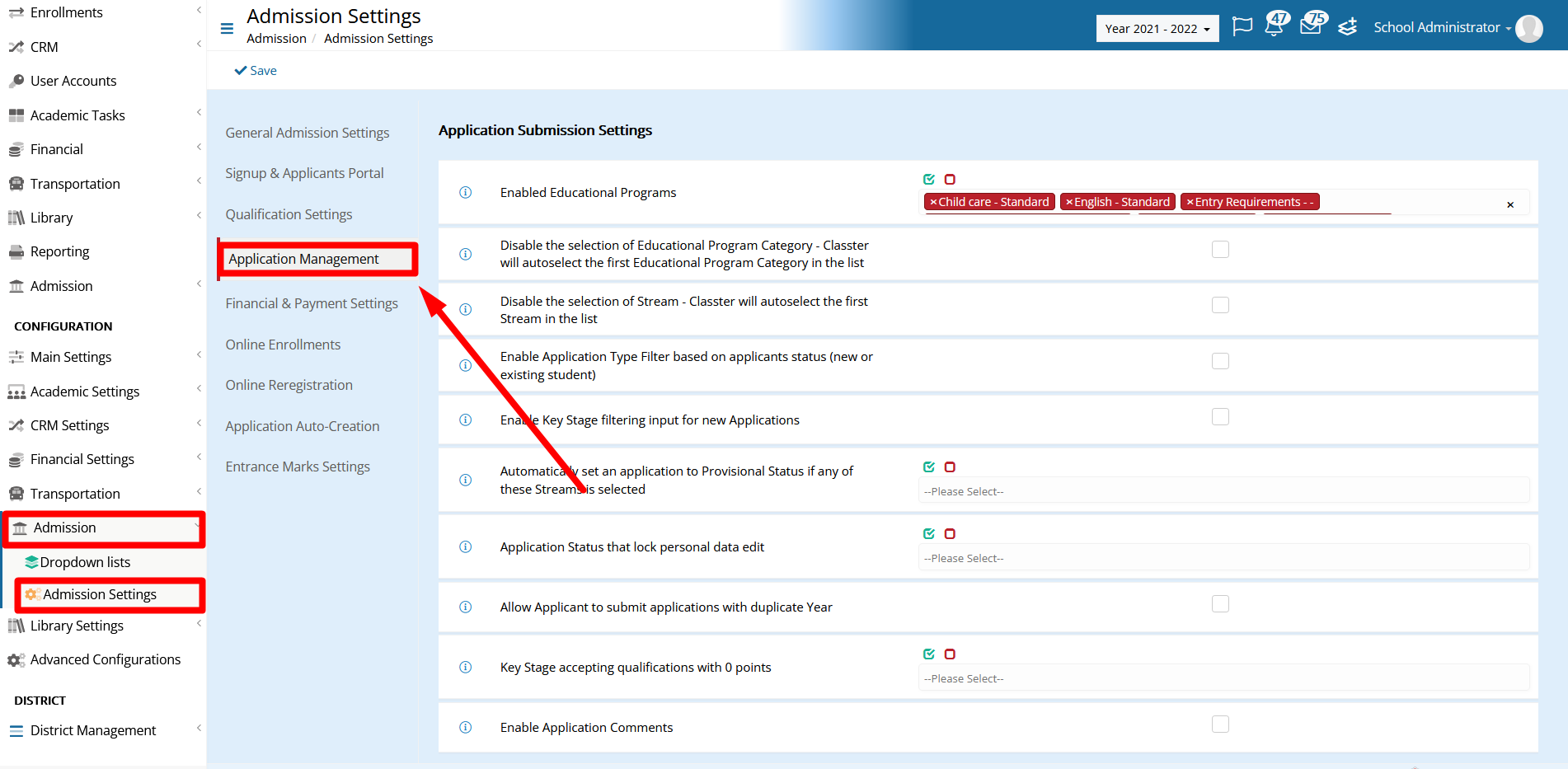Click Enabled Educational Programs tag input field
Screen dimensions: 1568x769
(1223, 202)
